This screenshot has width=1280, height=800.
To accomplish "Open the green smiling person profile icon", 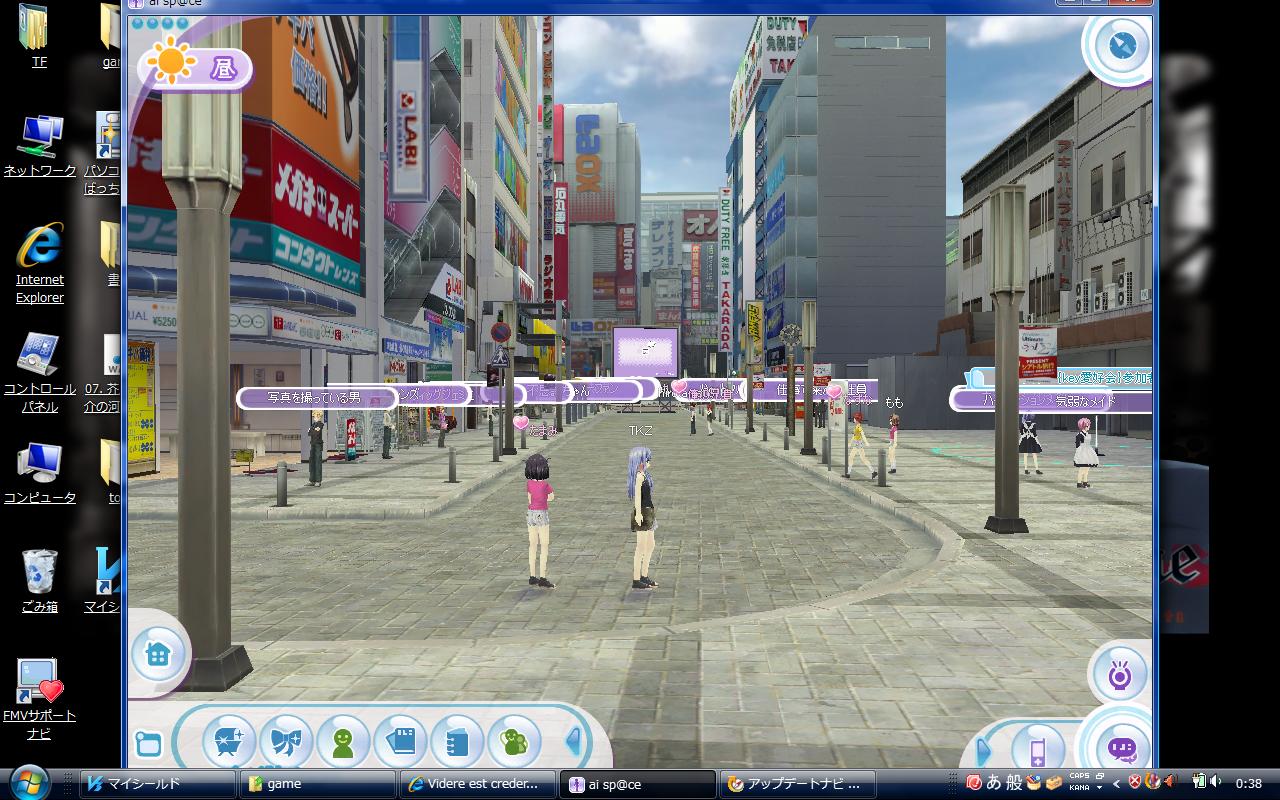I will click(x=343, y=743).
